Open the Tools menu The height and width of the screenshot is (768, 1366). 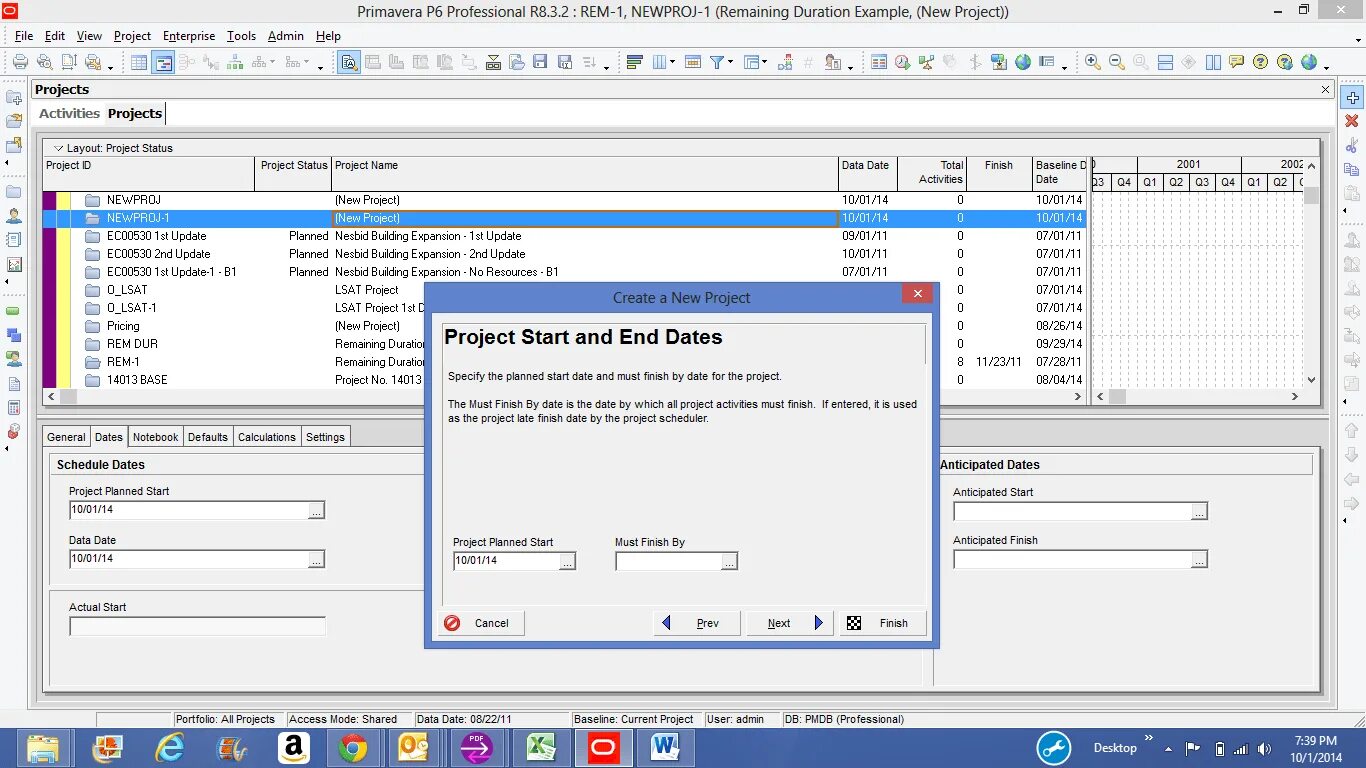coord(241,36)
